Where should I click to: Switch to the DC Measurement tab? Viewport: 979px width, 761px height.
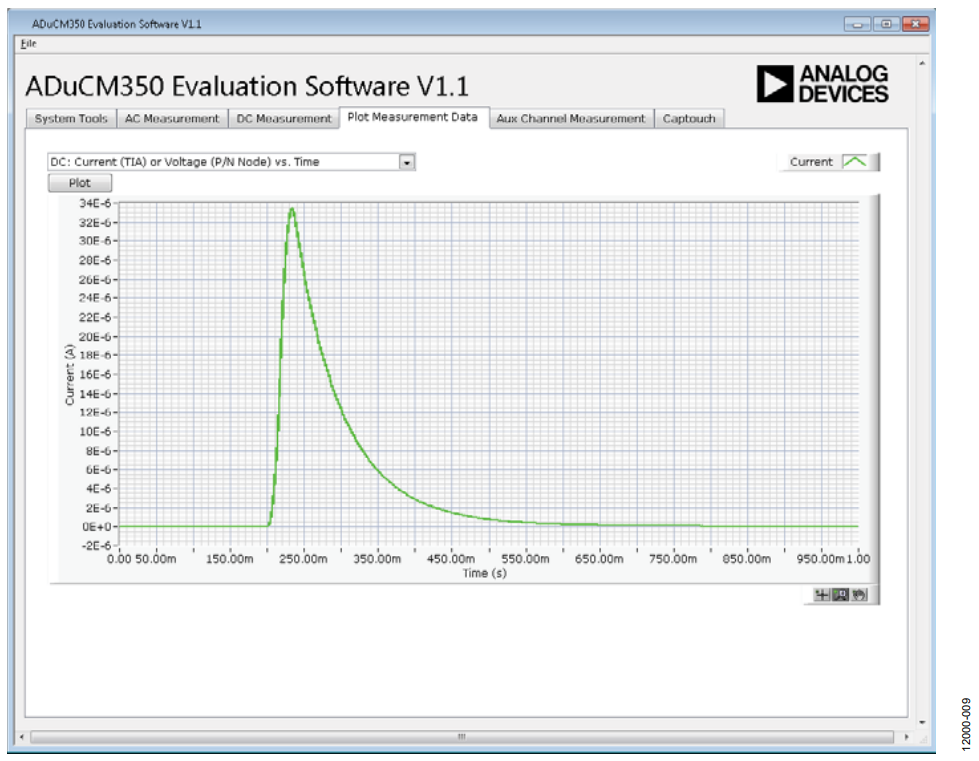point(283,119)
